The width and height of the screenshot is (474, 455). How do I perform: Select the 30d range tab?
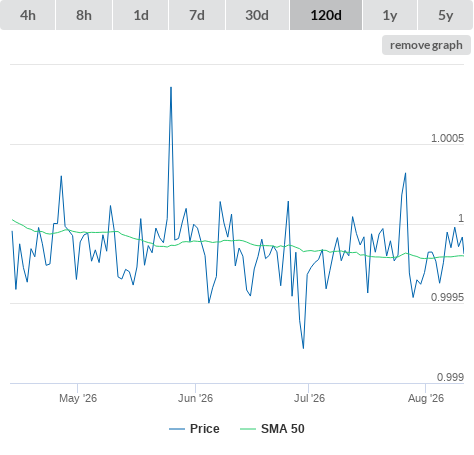click(x=257, y=15)
